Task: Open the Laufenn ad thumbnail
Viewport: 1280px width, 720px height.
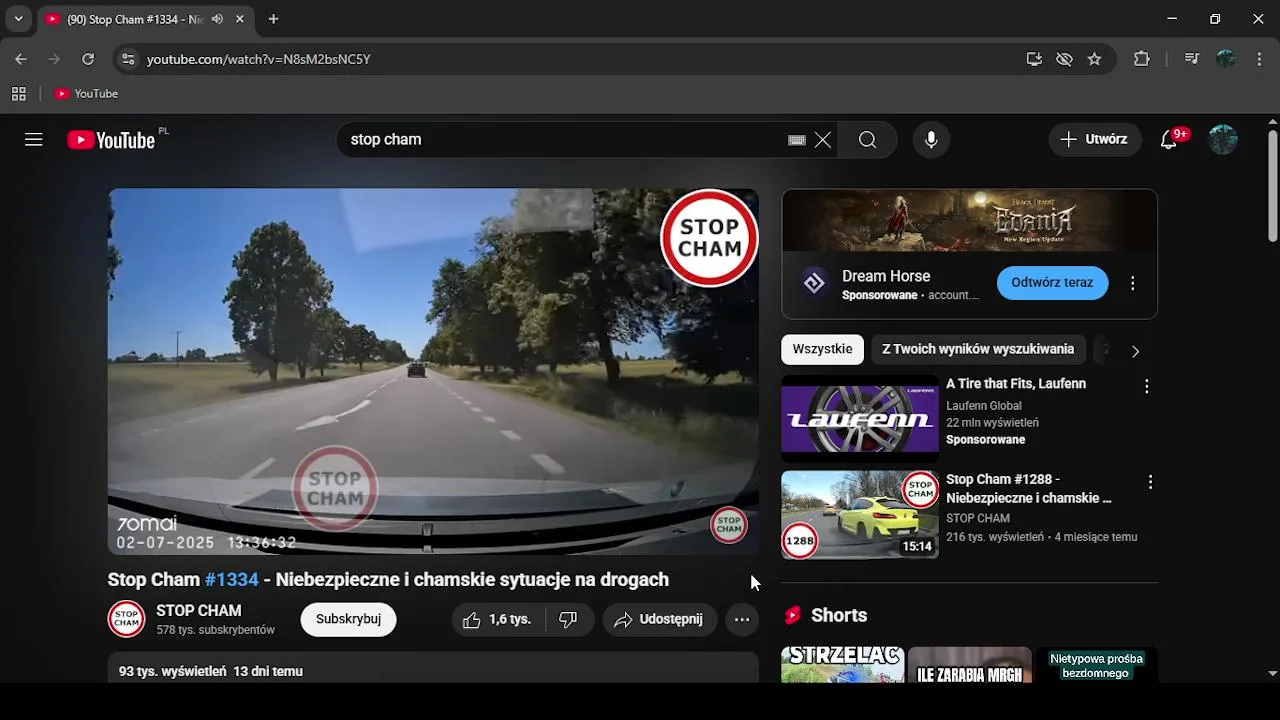Action: (x=860, y=420)
